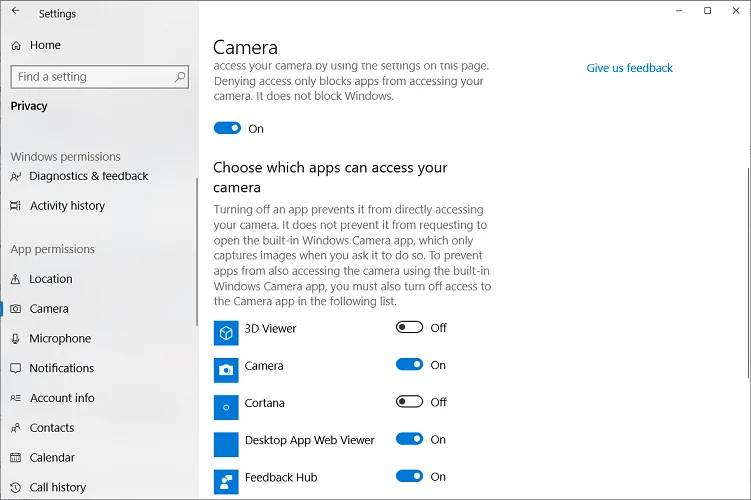Click 'Choose which apps can access' heading
Viewport: 751px width, 500px height.
tap(330, 177)
